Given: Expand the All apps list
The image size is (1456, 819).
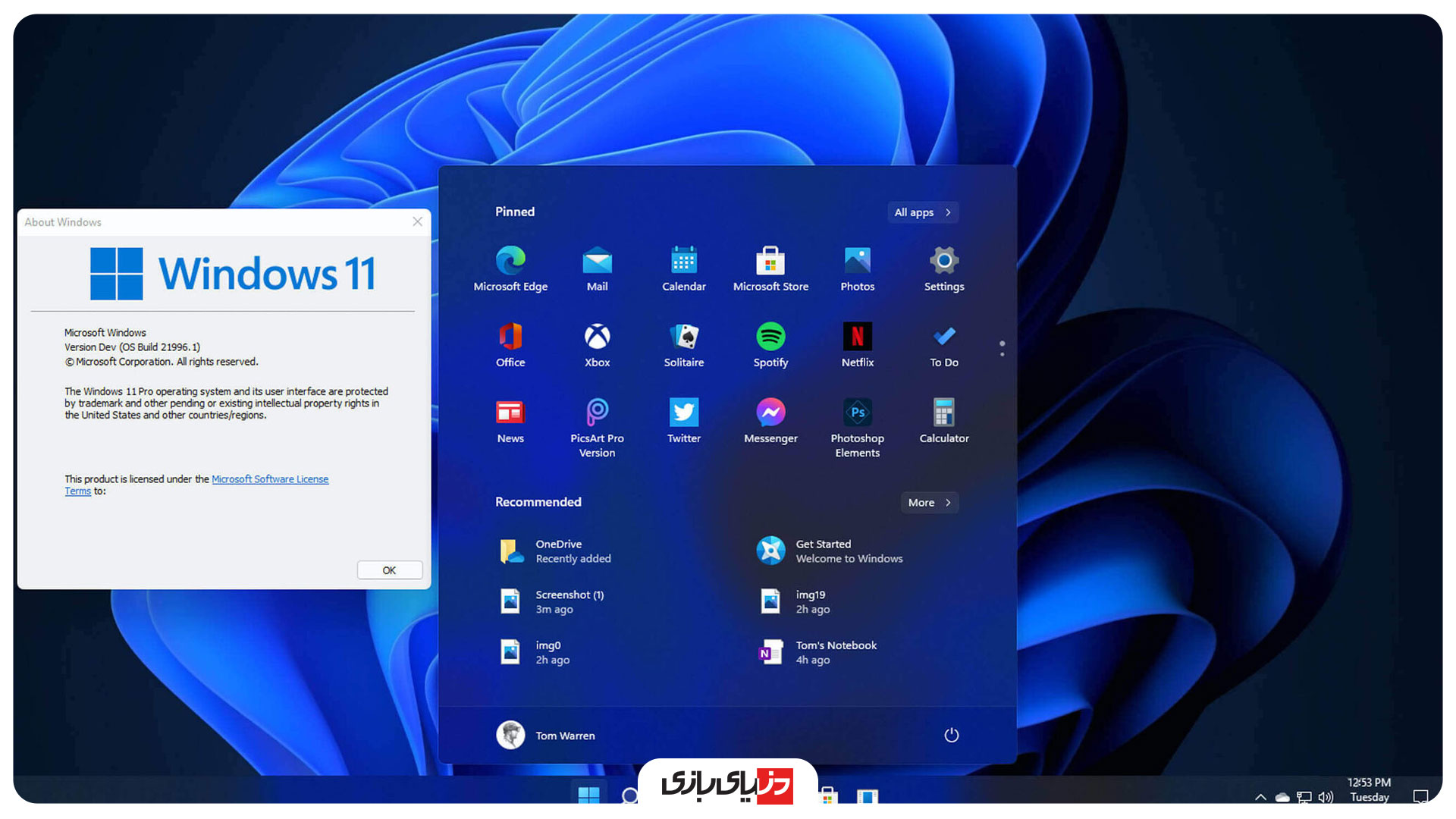Looking at the screenshot, I should [922, 212].
